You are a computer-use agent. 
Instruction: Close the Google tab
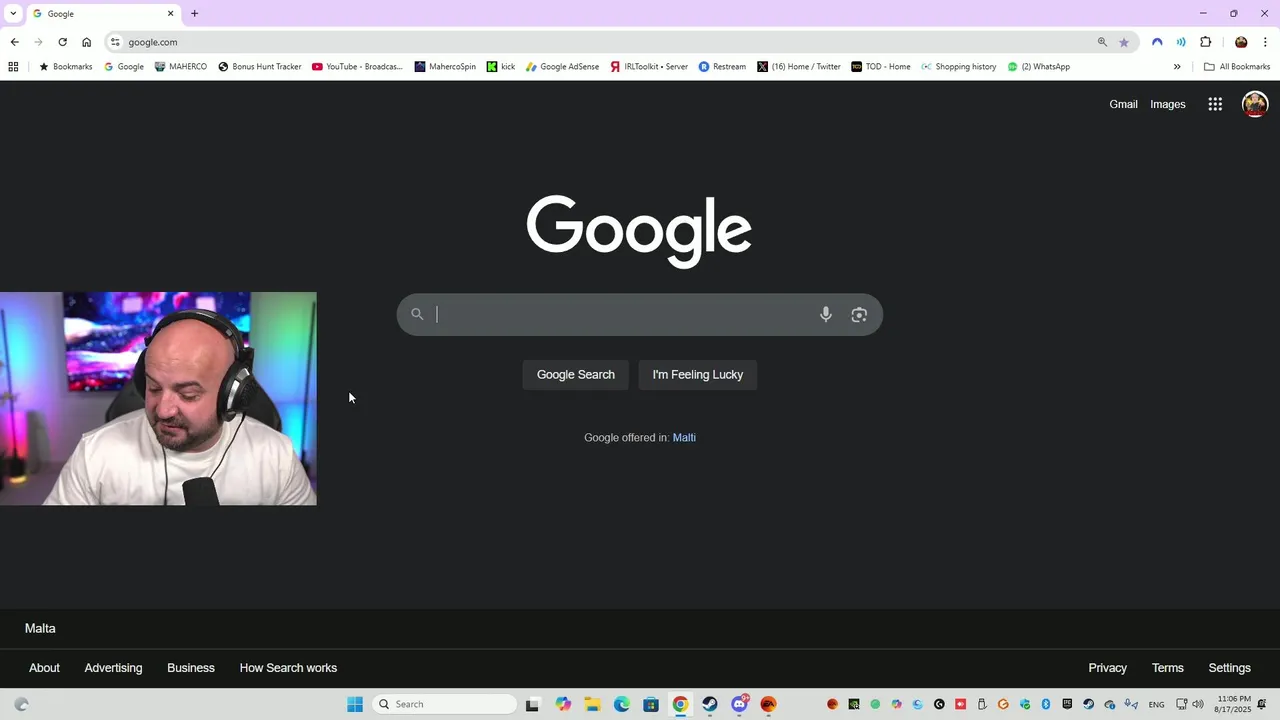[x=170, y=14]
